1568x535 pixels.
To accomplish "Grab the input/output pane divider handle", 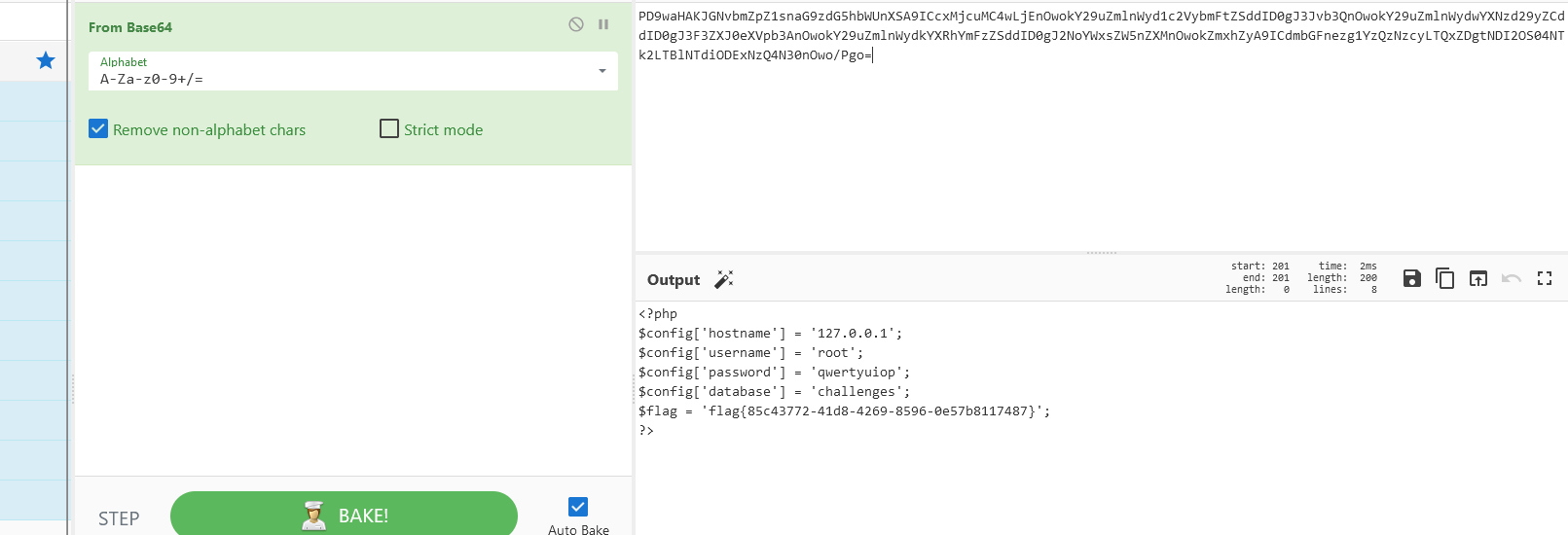I will [x=1101, y=253].
